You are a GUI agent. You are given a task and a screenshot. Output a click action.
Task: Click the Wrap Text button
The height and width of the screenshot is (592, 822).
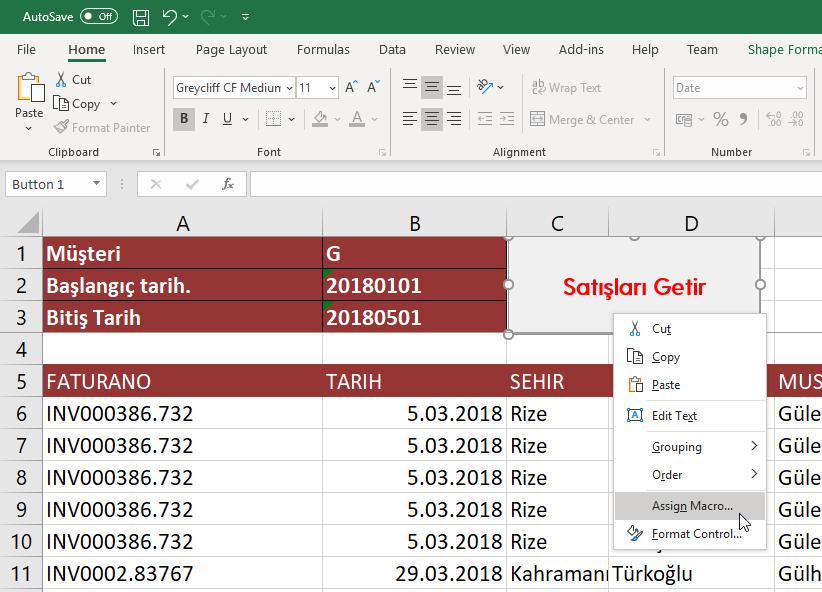coord(566,88)
